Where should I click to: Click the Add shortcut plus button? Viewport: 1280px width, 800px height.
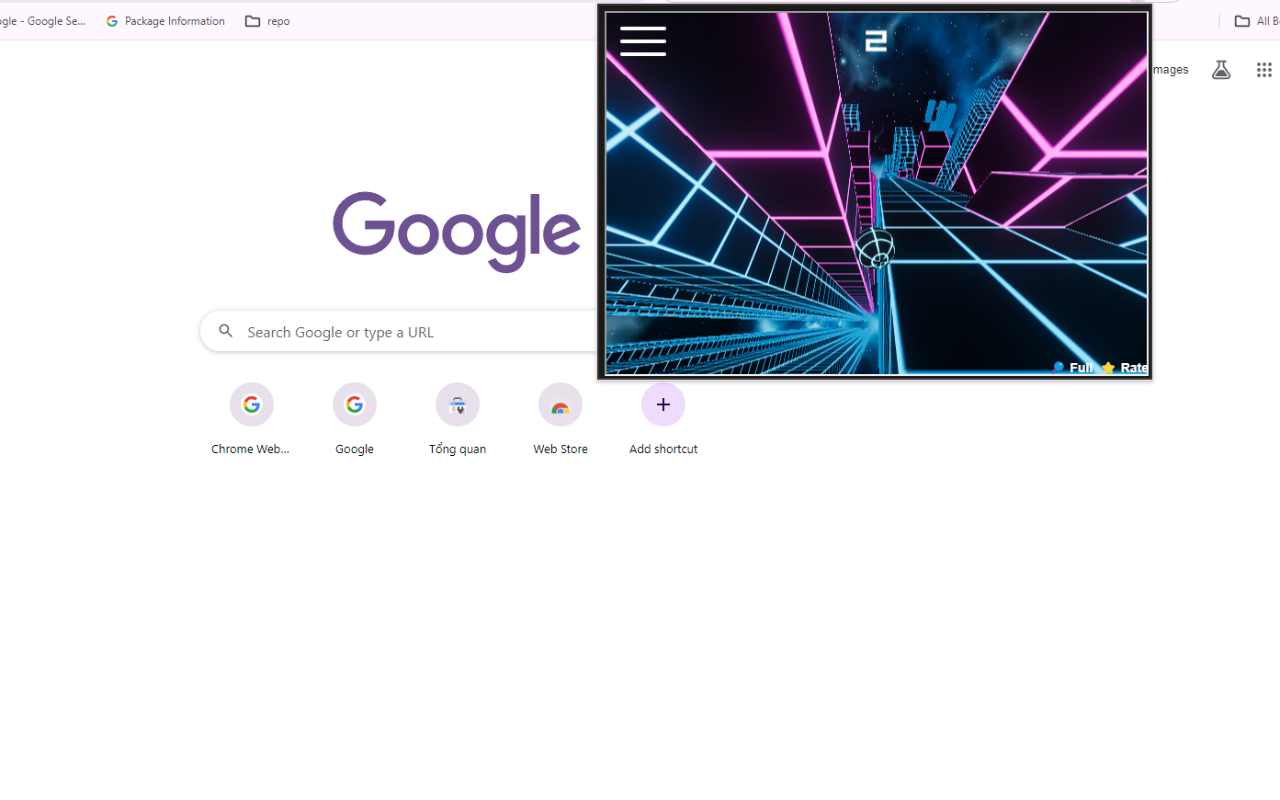663,405
